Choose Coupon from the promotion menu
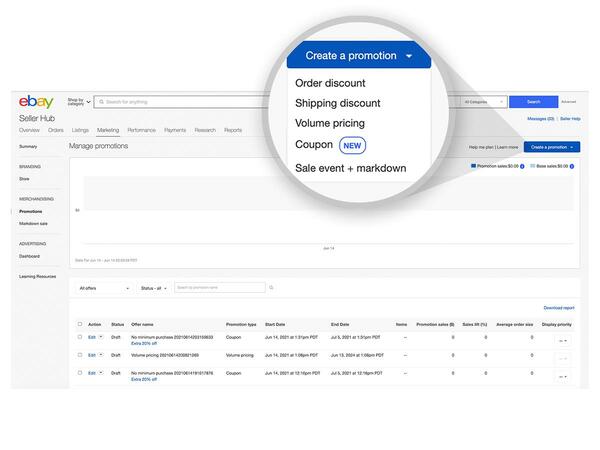Image resolution: width=600 pixels, height=450 pixels. tap(314, 145)
